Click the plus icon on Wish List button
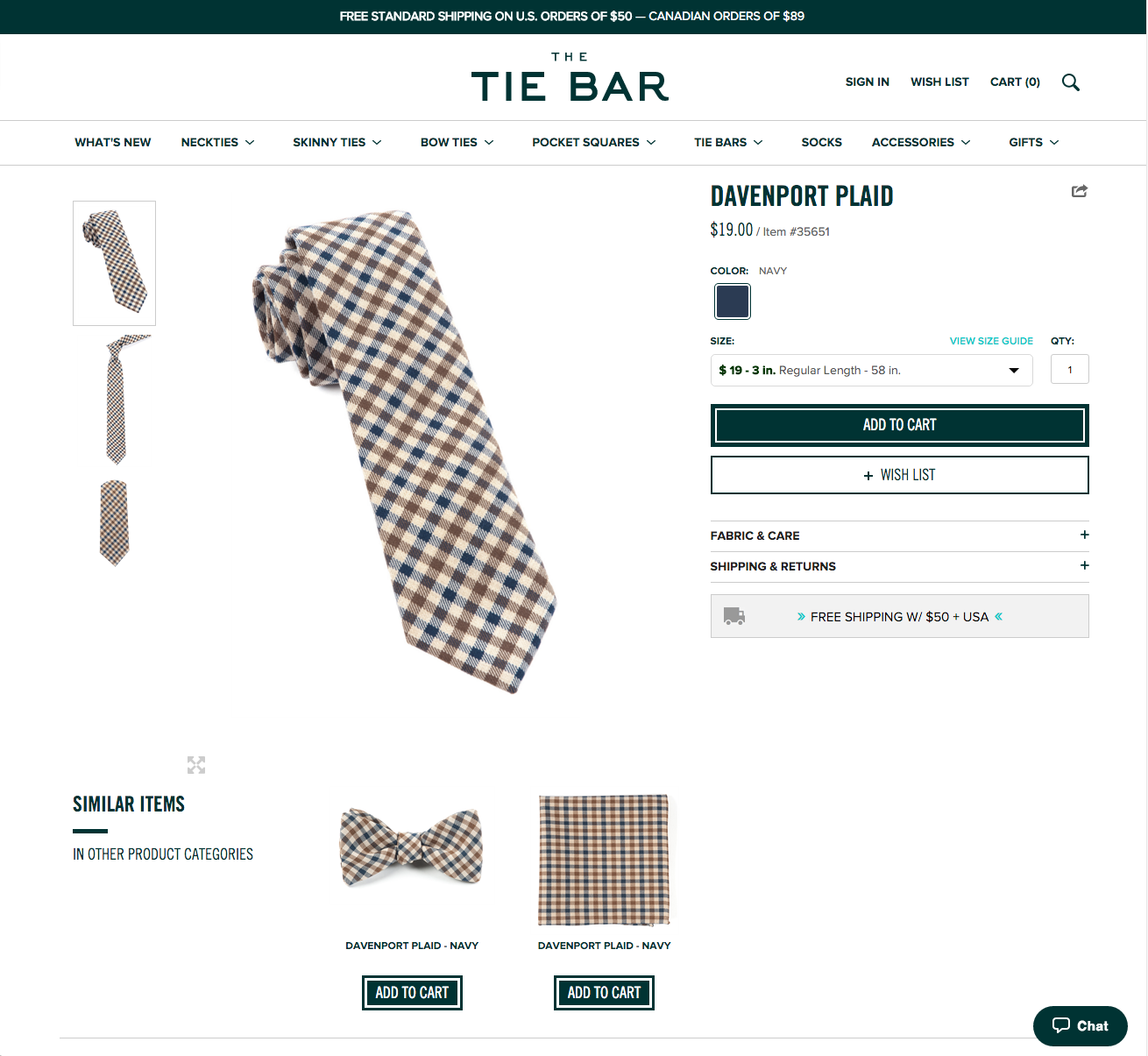 click(866, 474)
